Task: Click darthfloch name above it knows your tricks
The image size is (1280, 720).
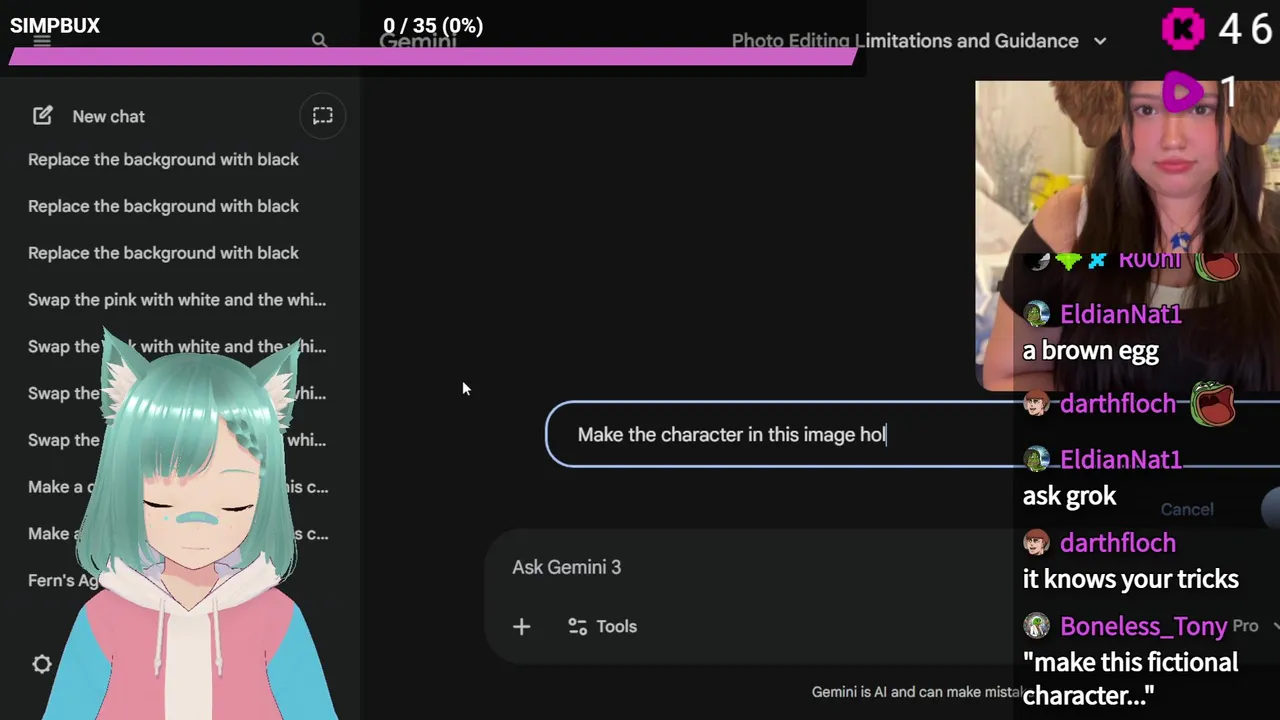Action: pos(1117,543)
